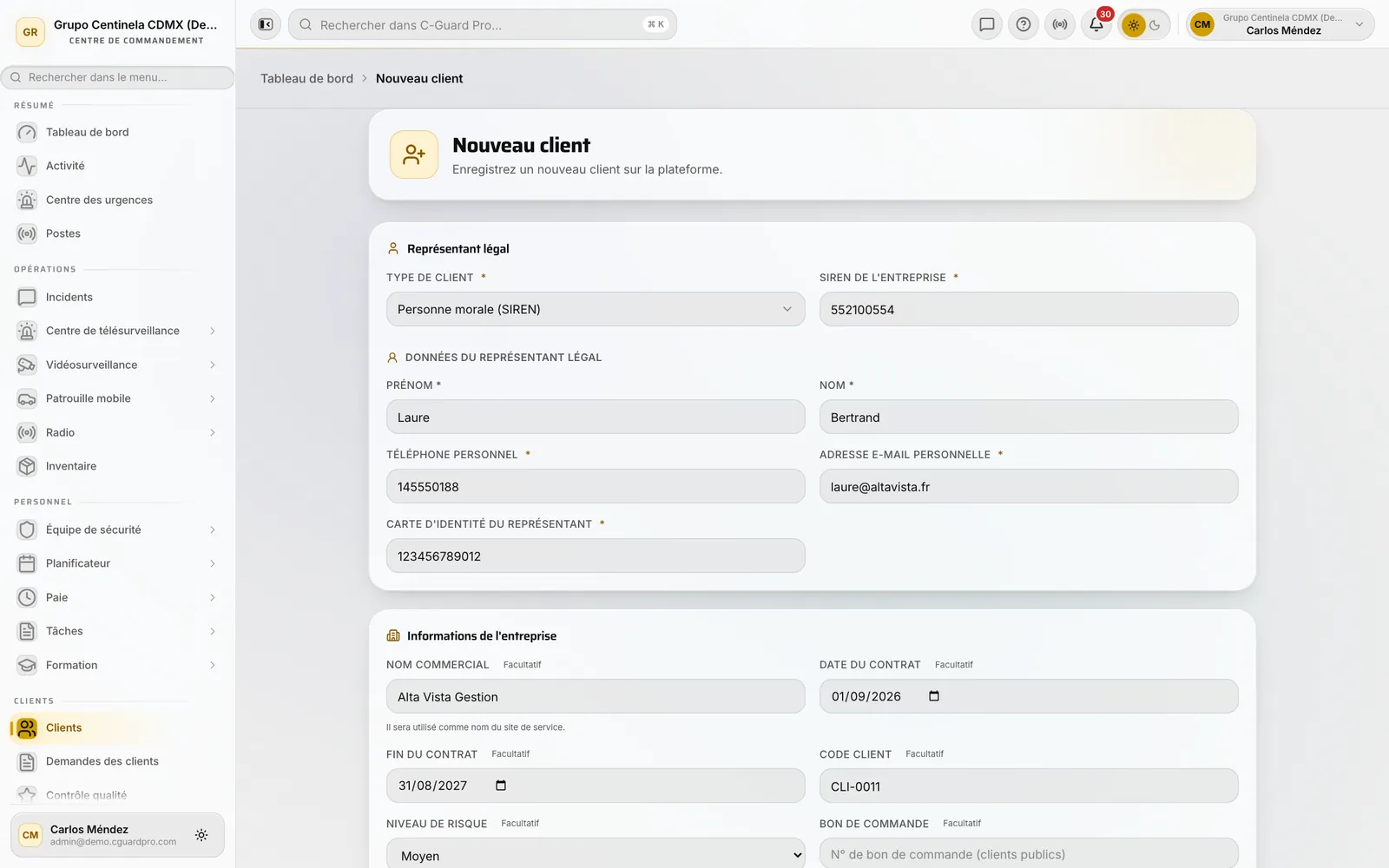Open Inventaire in sidebar
This screenshot has height=868, width=1389.
[x=117, y=466]
